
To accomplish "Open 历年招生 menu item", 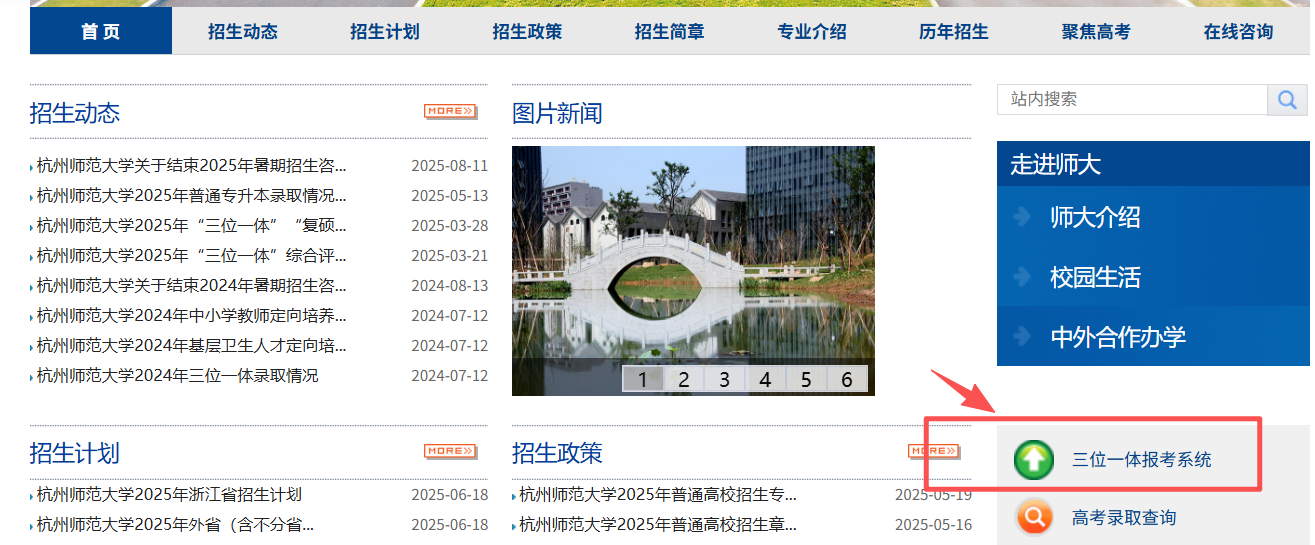I will (x=953, y=32).
